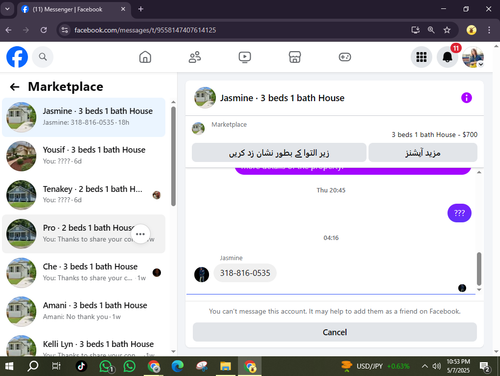500x376 pixels.
Task: Open the Friends icon in top navigation
Action: tap(195, 57)
